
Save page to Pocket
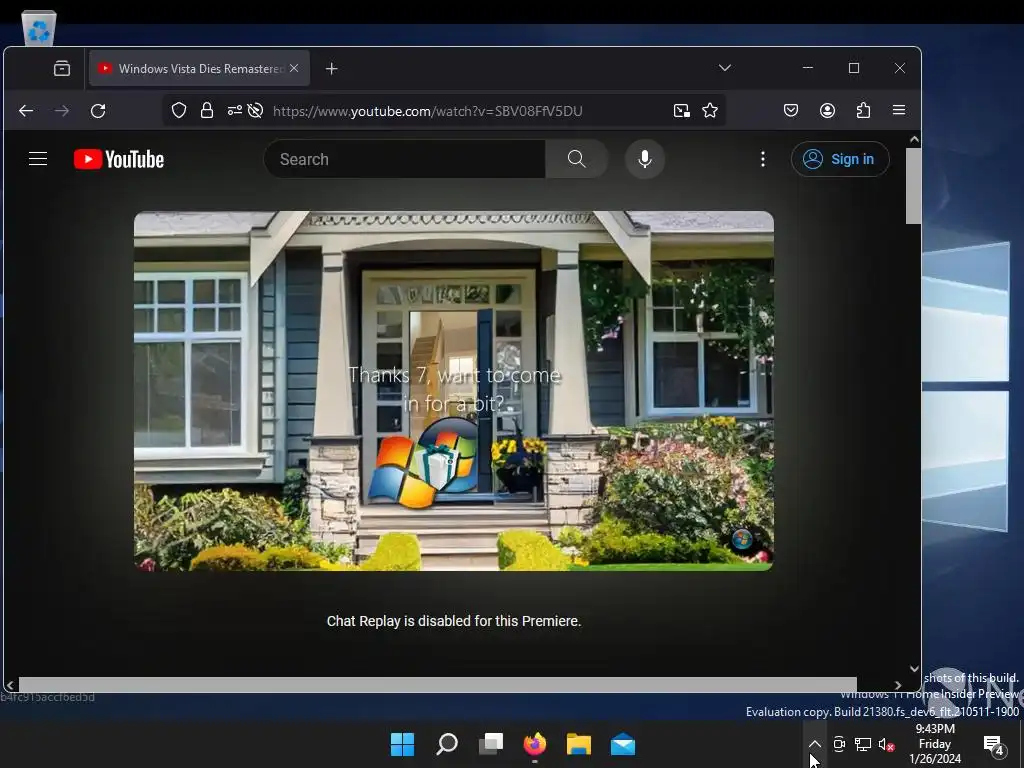pyautogui.click(x=791, y=110)
